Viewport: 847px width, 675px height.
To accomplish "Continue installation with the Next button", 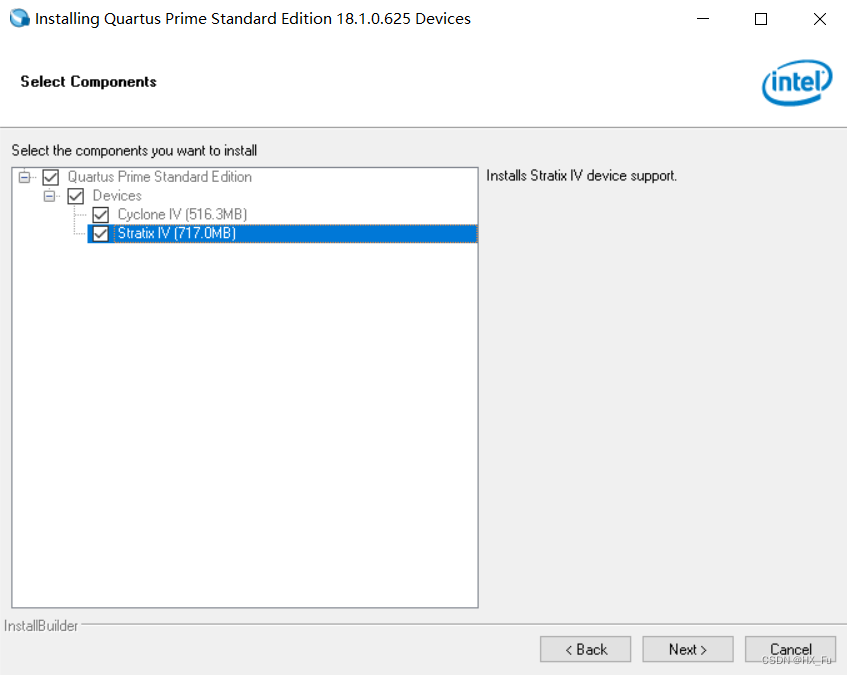I will point(688,649).
